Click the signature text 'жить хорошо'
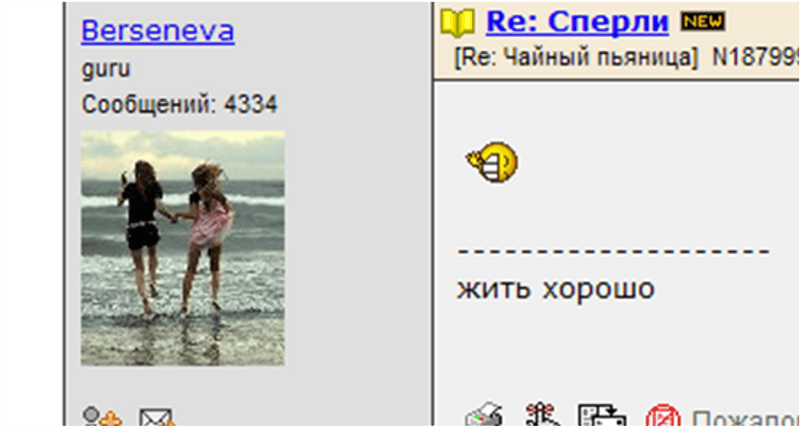This screenshot has width=800, height=427. pyautogui.click(x=555, y=290)
